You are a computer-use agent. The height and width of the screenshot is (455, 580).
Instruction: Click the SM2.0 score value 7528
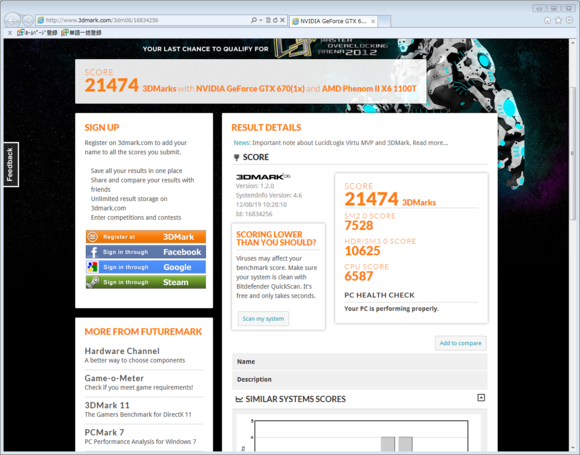pos(359,226)
